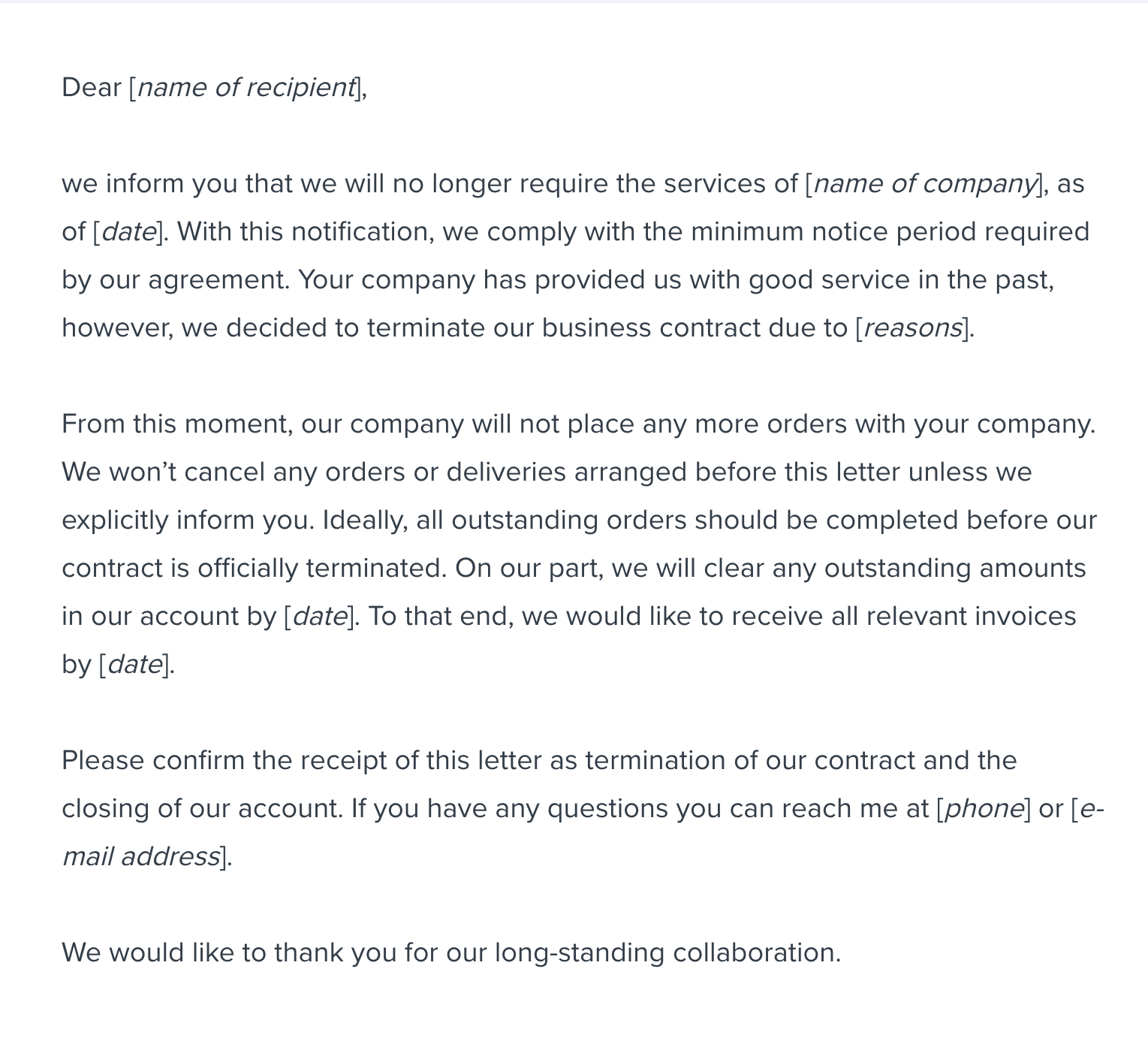Click the date placeholder after "as of"

pyautogui.click(x=128, y=232)
